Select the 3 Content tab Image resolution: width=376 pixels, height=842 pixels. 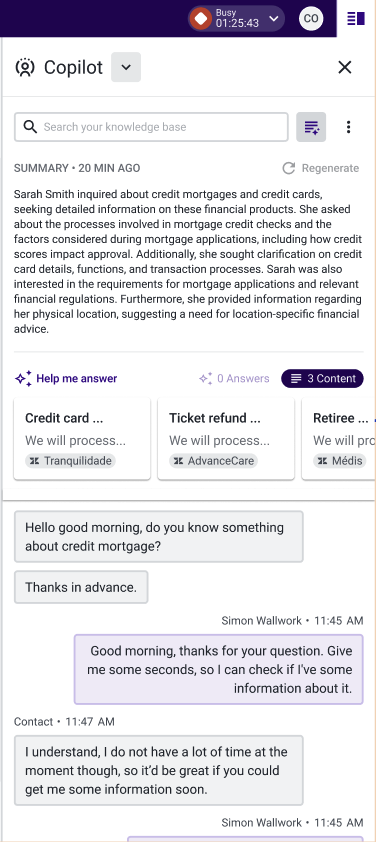point(322,379)
